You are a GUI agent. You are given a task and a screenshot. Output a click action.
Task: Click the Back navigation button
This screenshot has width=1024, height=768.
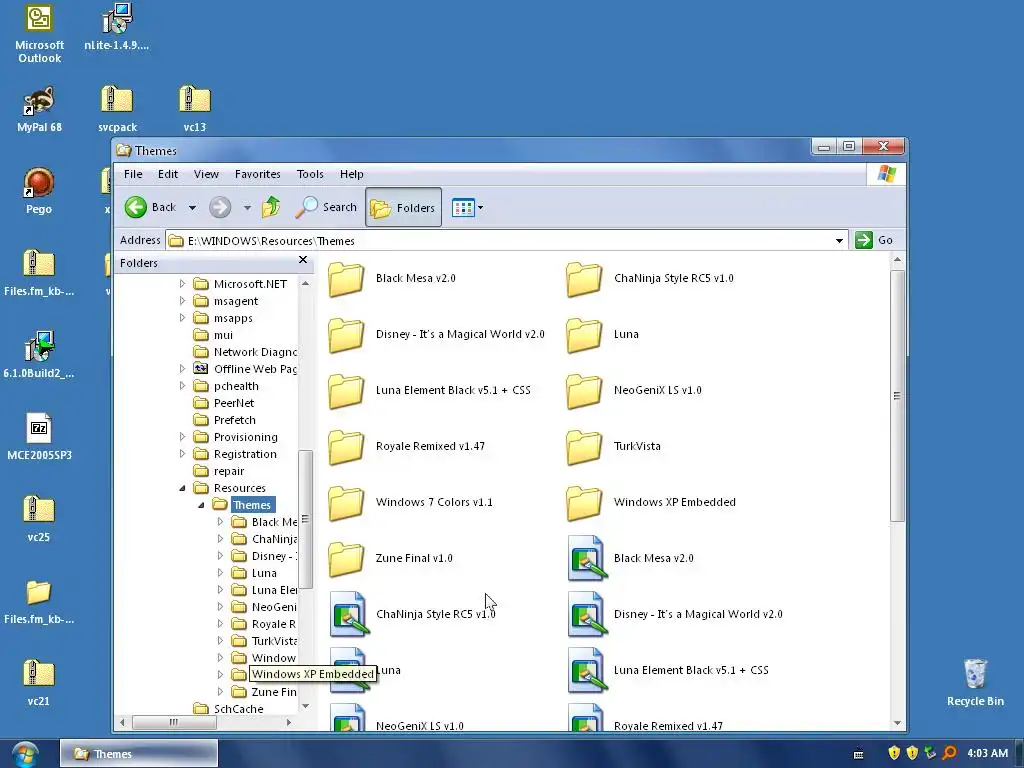151,208
